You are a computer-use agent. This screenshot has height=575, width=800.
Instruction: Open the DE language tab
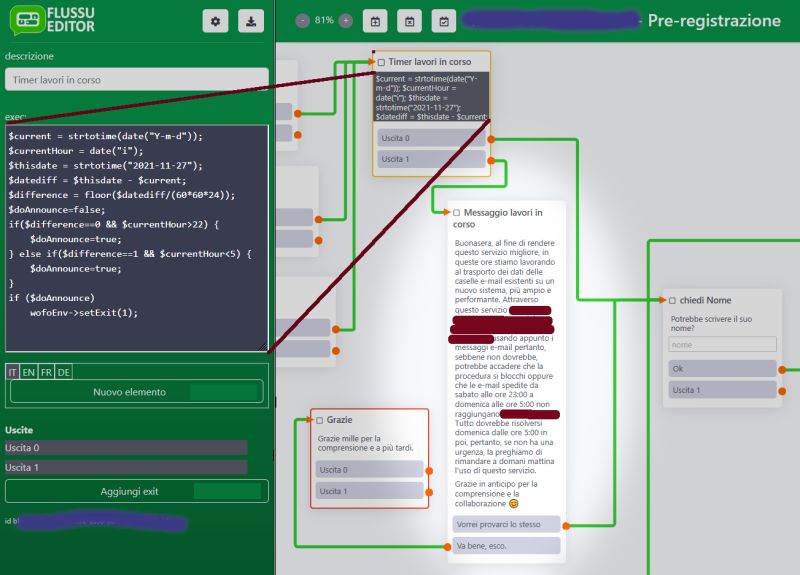(64, 371)
